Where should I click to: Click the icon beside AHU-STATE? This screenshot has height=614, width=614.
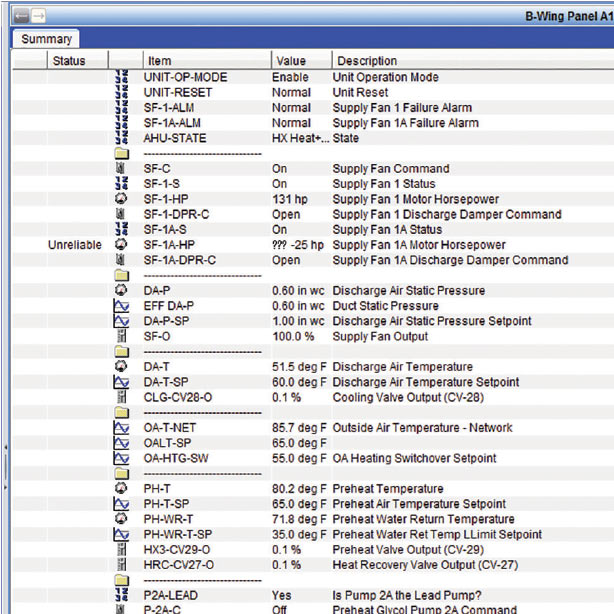pos(121,138)
